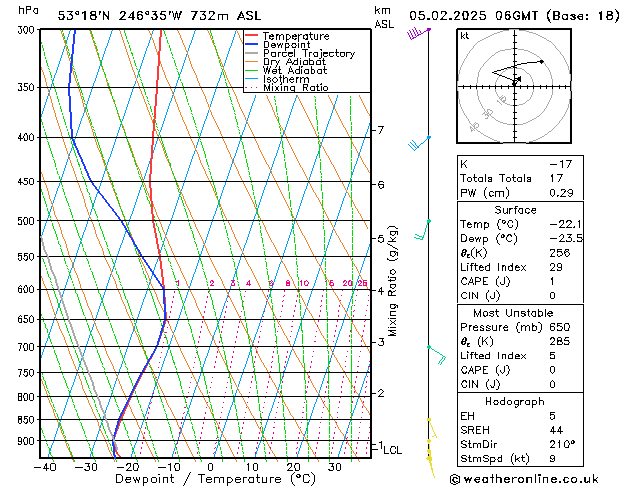Image resolution: width=629 pixels, height=486 pixels.
Task: Click the hodograph circle plot
Action: pos(513,84)
